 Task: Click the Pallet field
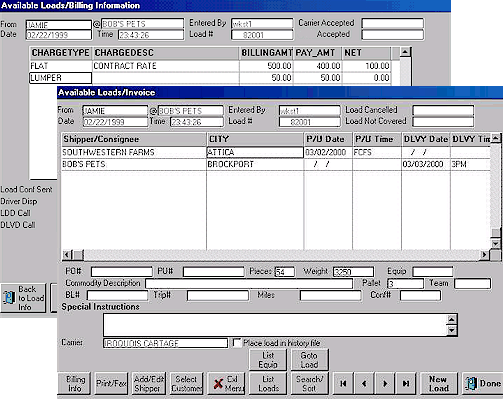(x=405, y=283)
